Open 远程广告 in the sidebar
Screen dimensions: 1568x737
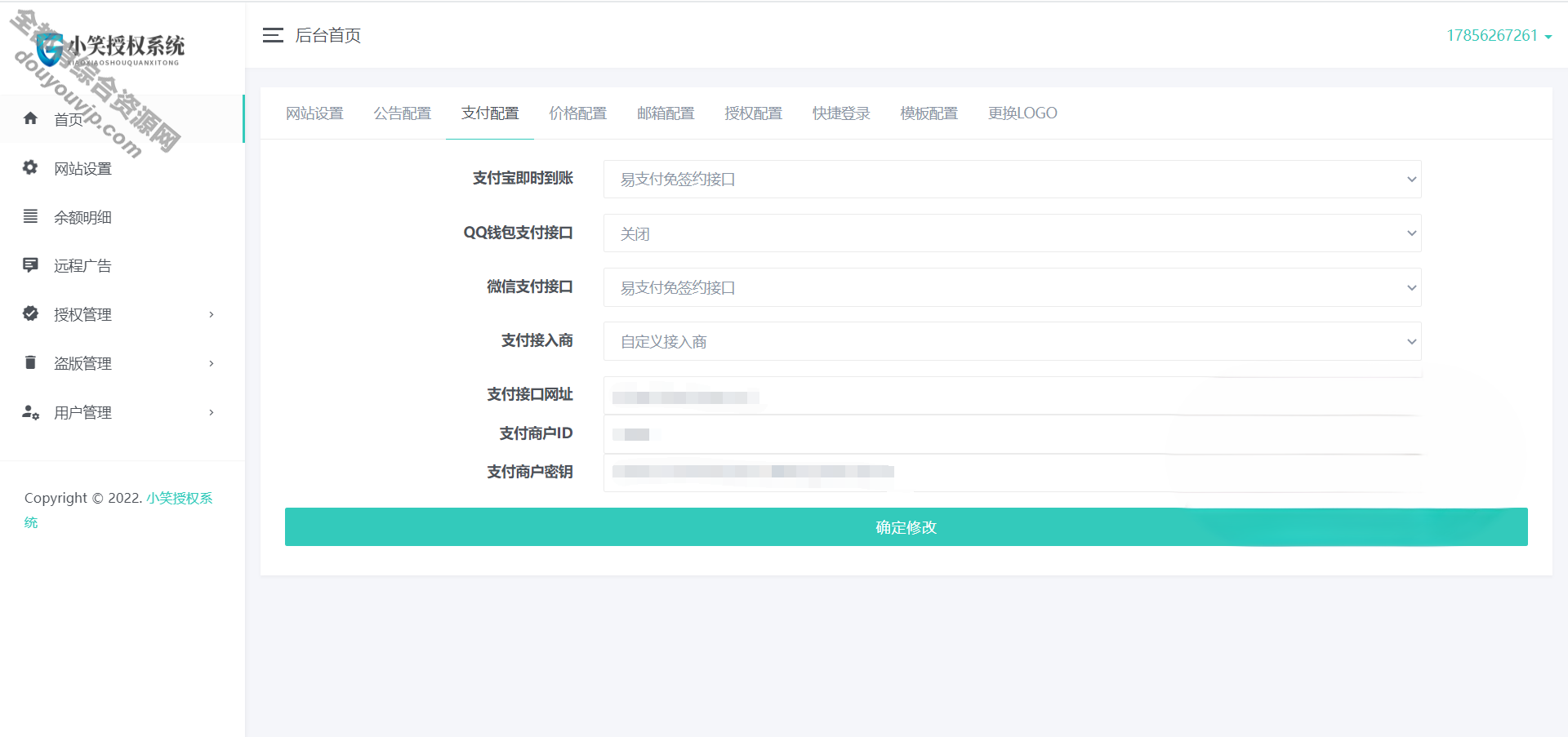tap(122, 265)
